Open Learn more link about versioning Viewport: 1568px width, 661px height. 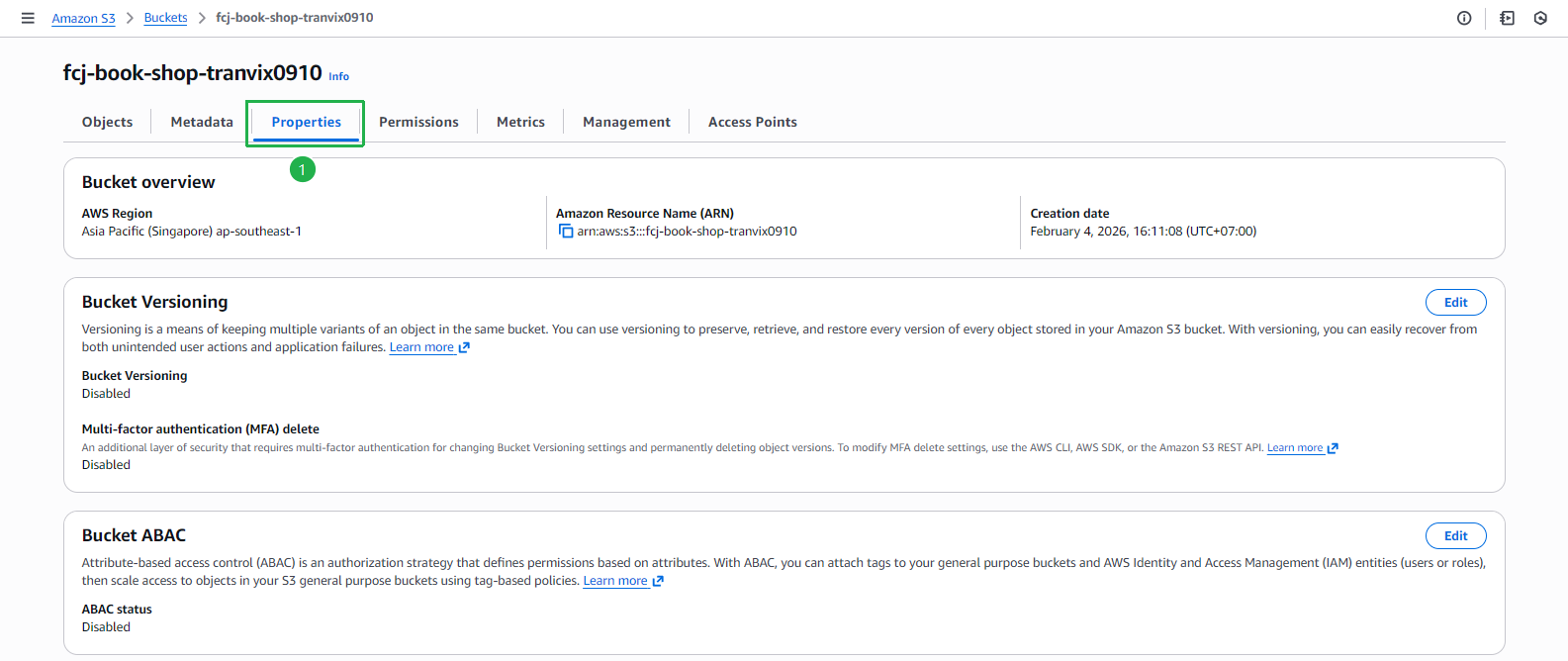coord(429,347)
